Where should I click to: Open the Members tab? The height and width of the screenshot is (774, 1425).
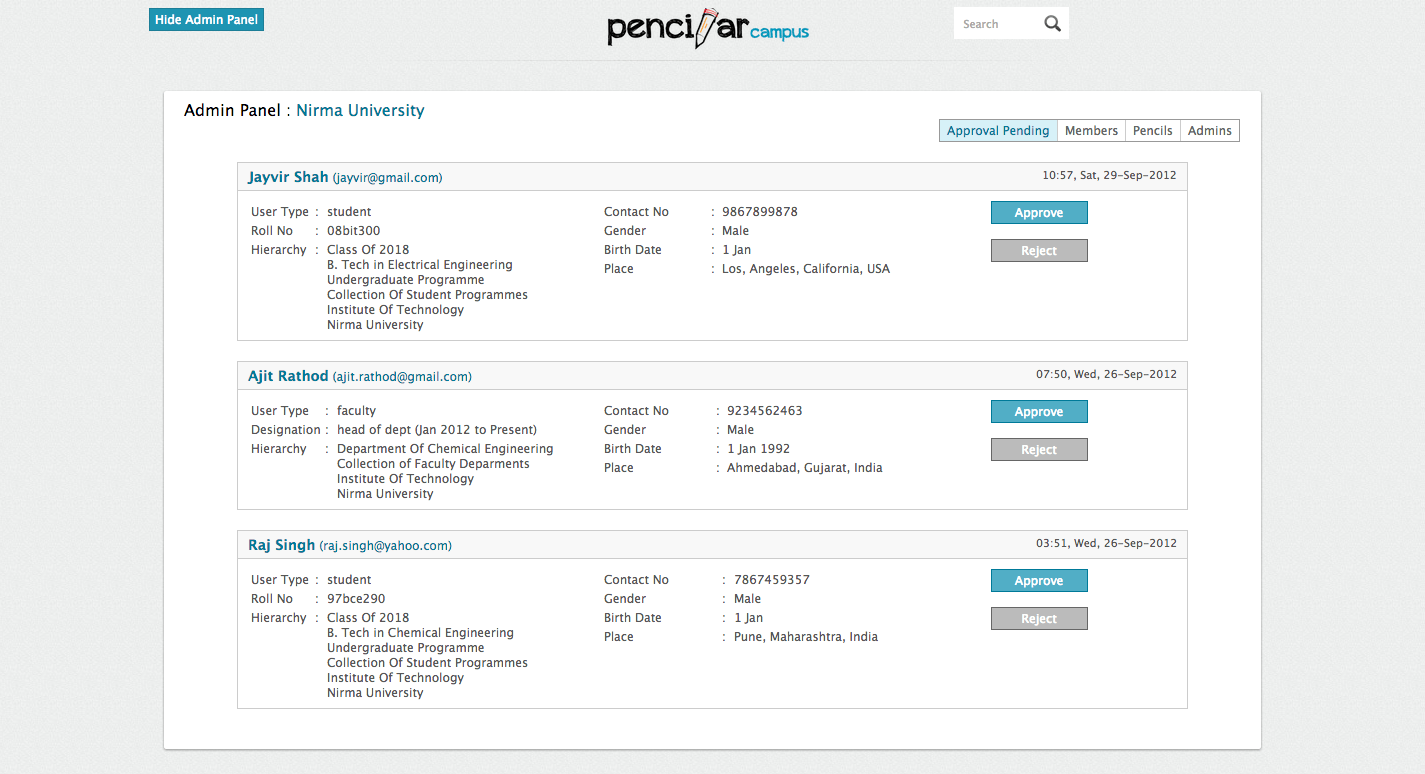click(1091, 131)
